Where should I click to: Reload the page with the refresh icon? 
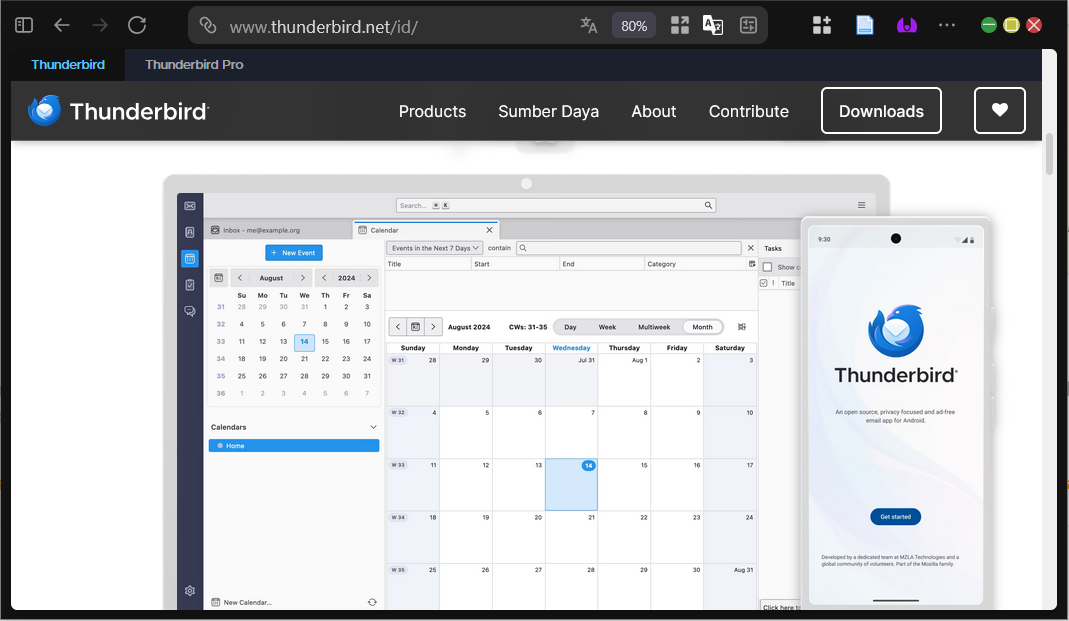(137, 25)
